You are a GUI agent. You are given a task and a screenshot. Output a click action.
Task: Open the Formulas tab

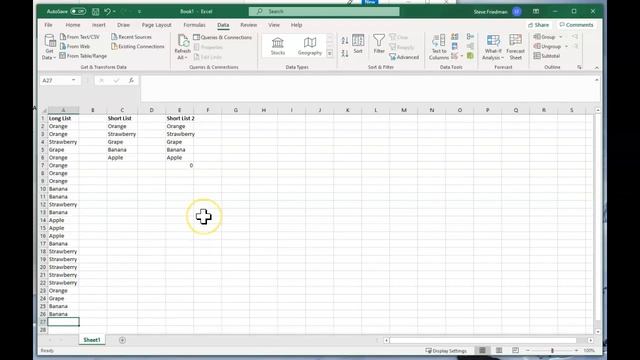click(194, 25)
